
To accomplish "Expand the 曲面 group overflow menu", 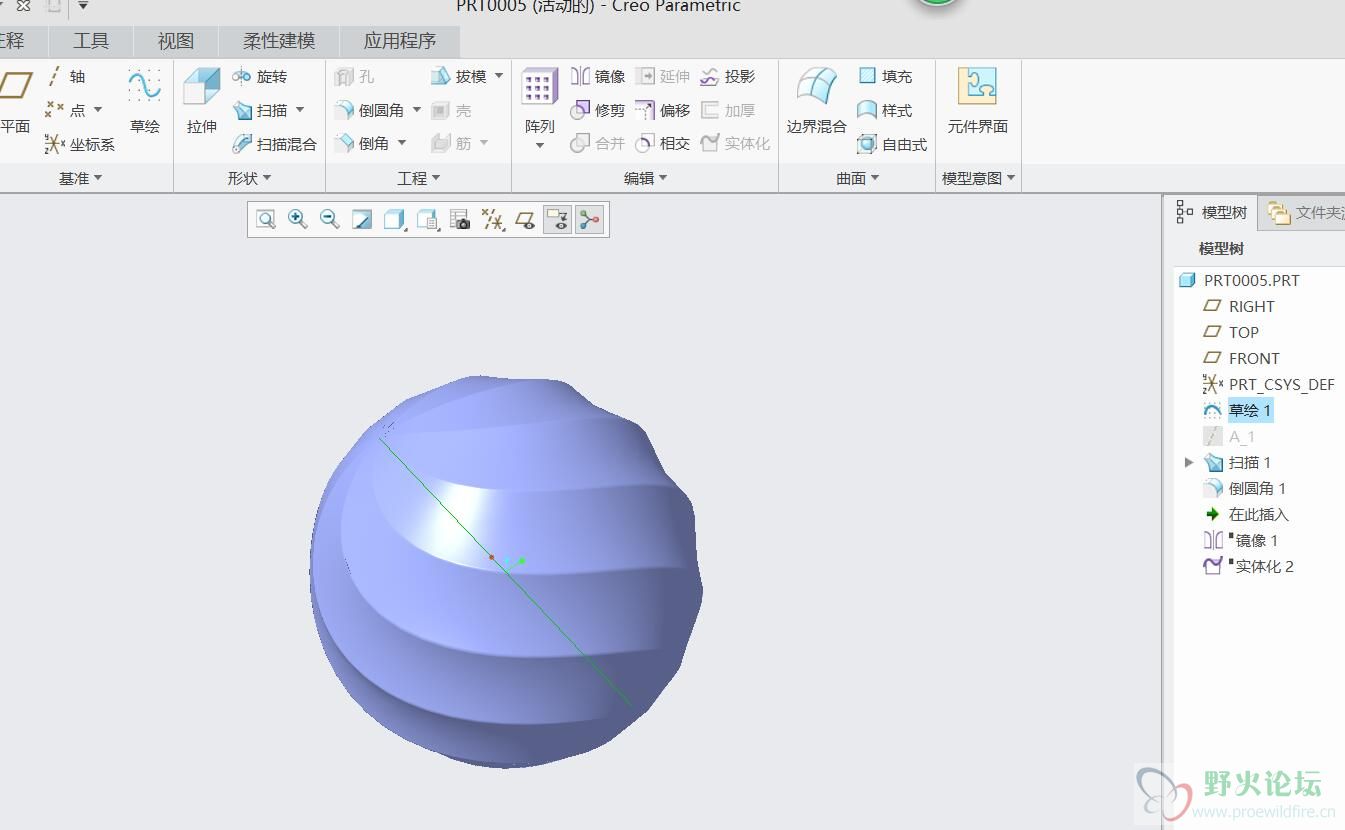I will point(858,178).
